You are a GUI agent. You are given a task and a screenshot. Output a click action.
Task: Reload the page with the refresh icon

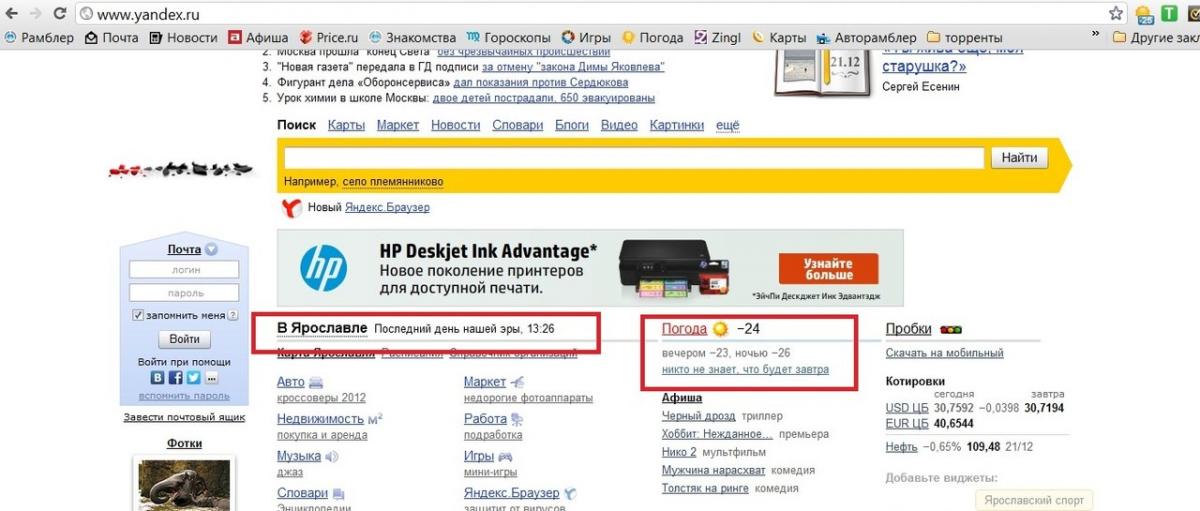point(59,14)
